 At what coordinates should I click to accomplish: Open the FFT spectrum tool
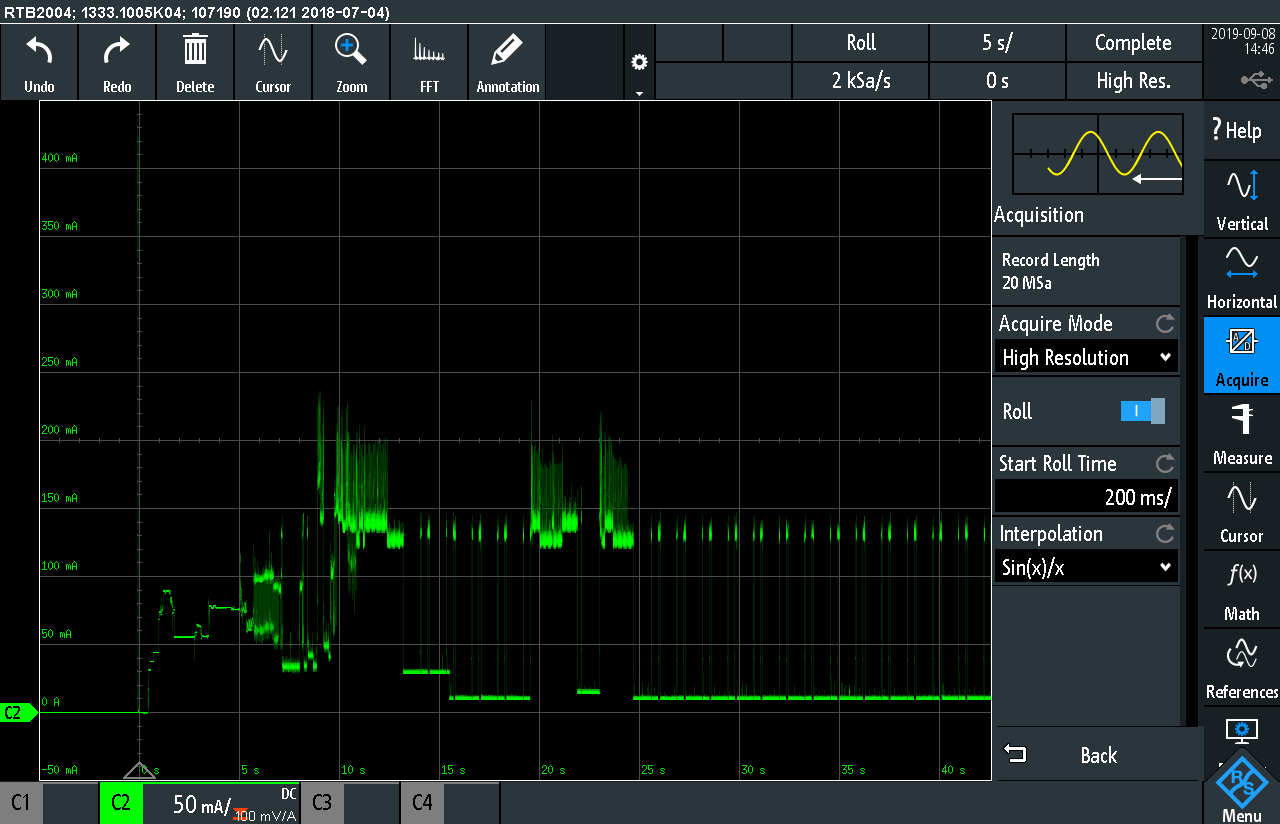(x=429, y=50)
